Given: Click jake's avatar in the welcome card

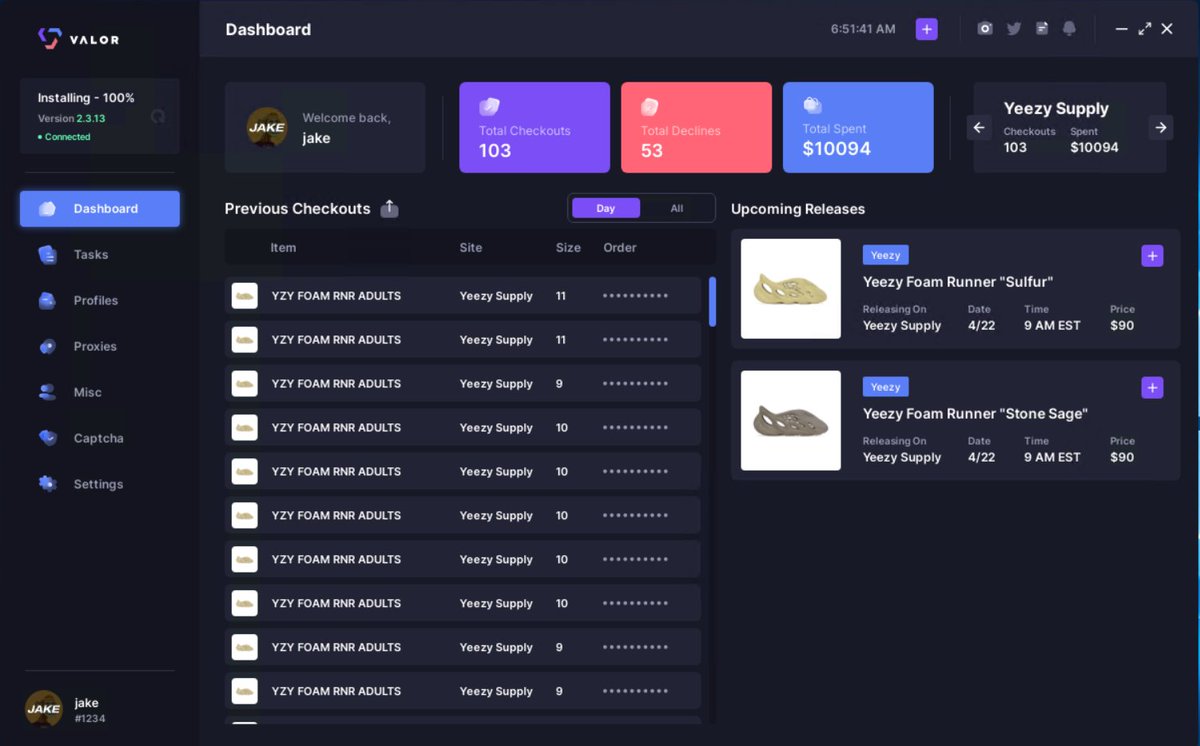Looking at the screenshot, I should pos(267,127).
